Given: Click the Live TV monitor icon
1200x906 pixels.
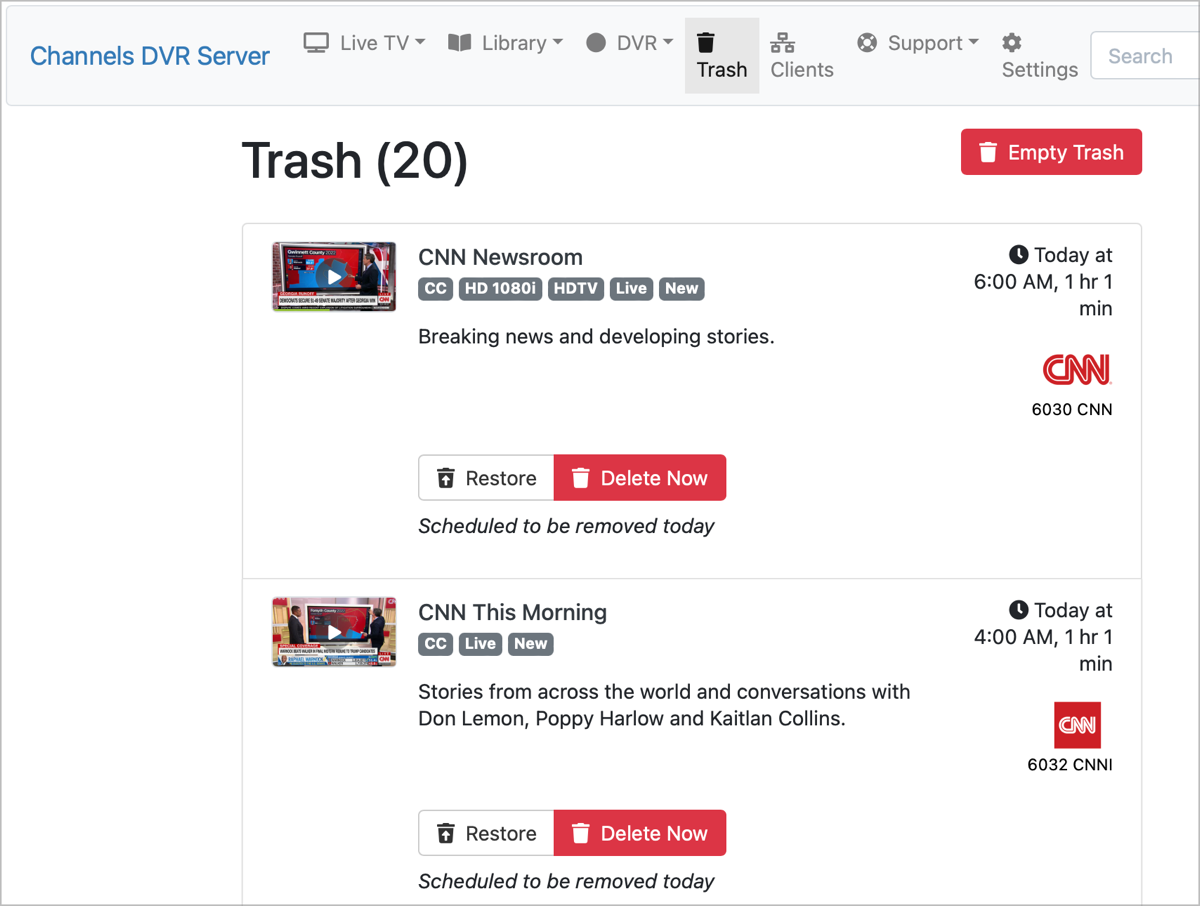Looking at the screenshot, I should [316, 43].
